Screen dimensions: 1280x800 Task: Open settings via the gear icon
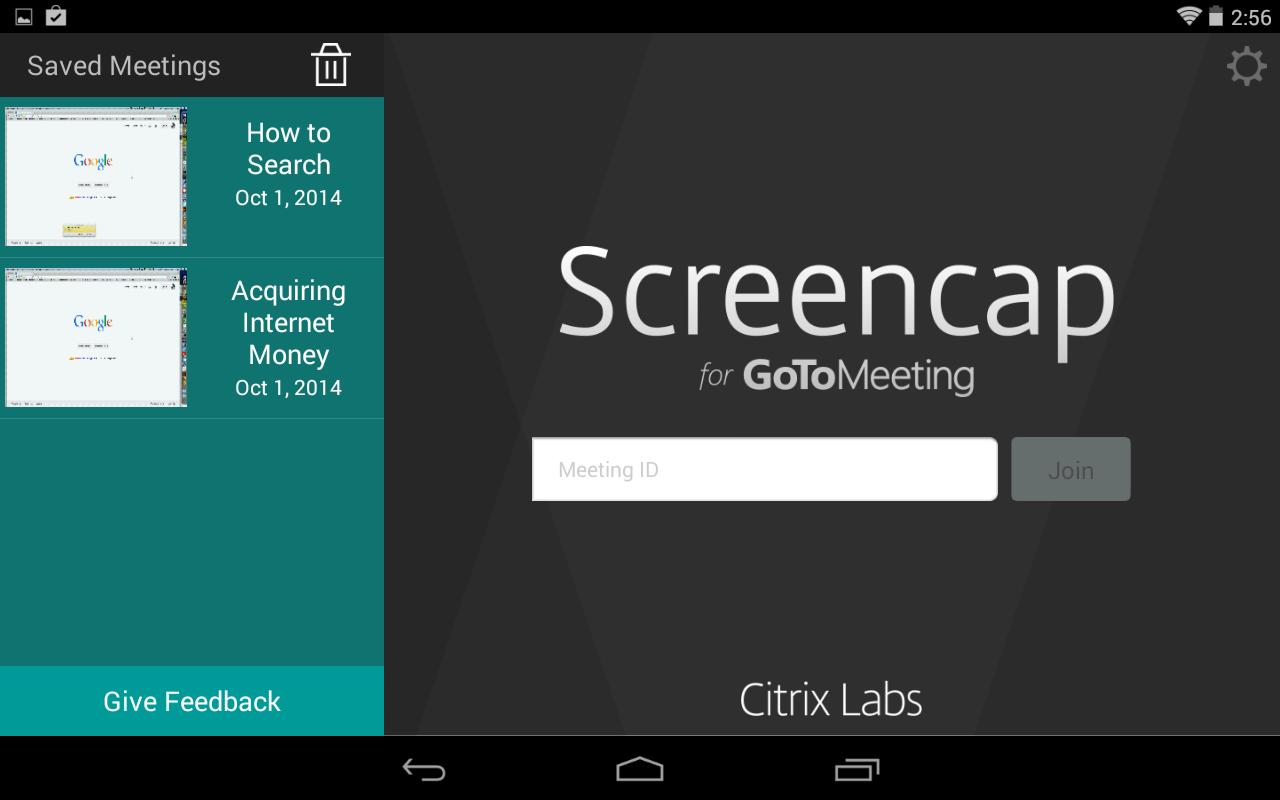pyautogui.click(x=1246, y=64)
